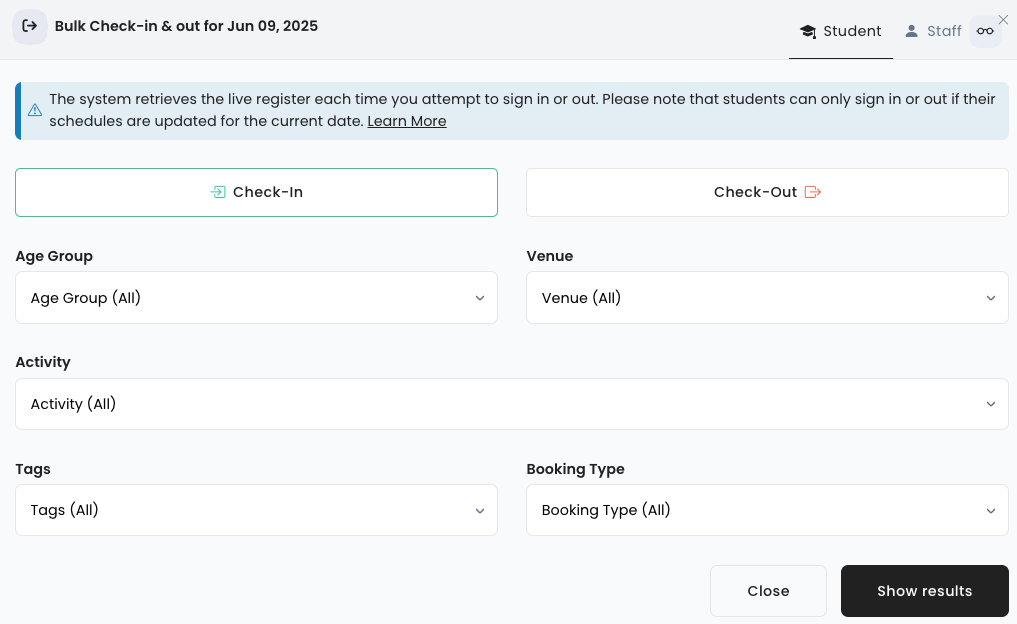Click the green Check-In arrow icon

pyautogui.click(x=218, y=192)
